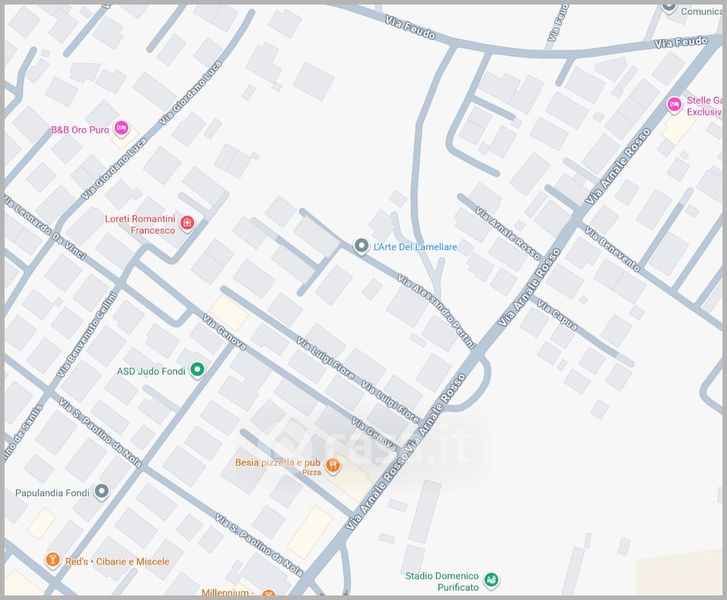The height and width of the screenshot is (600, 727).
Task: Click the L'Arte Del Lamellare place name
Action: click(416, 247)
